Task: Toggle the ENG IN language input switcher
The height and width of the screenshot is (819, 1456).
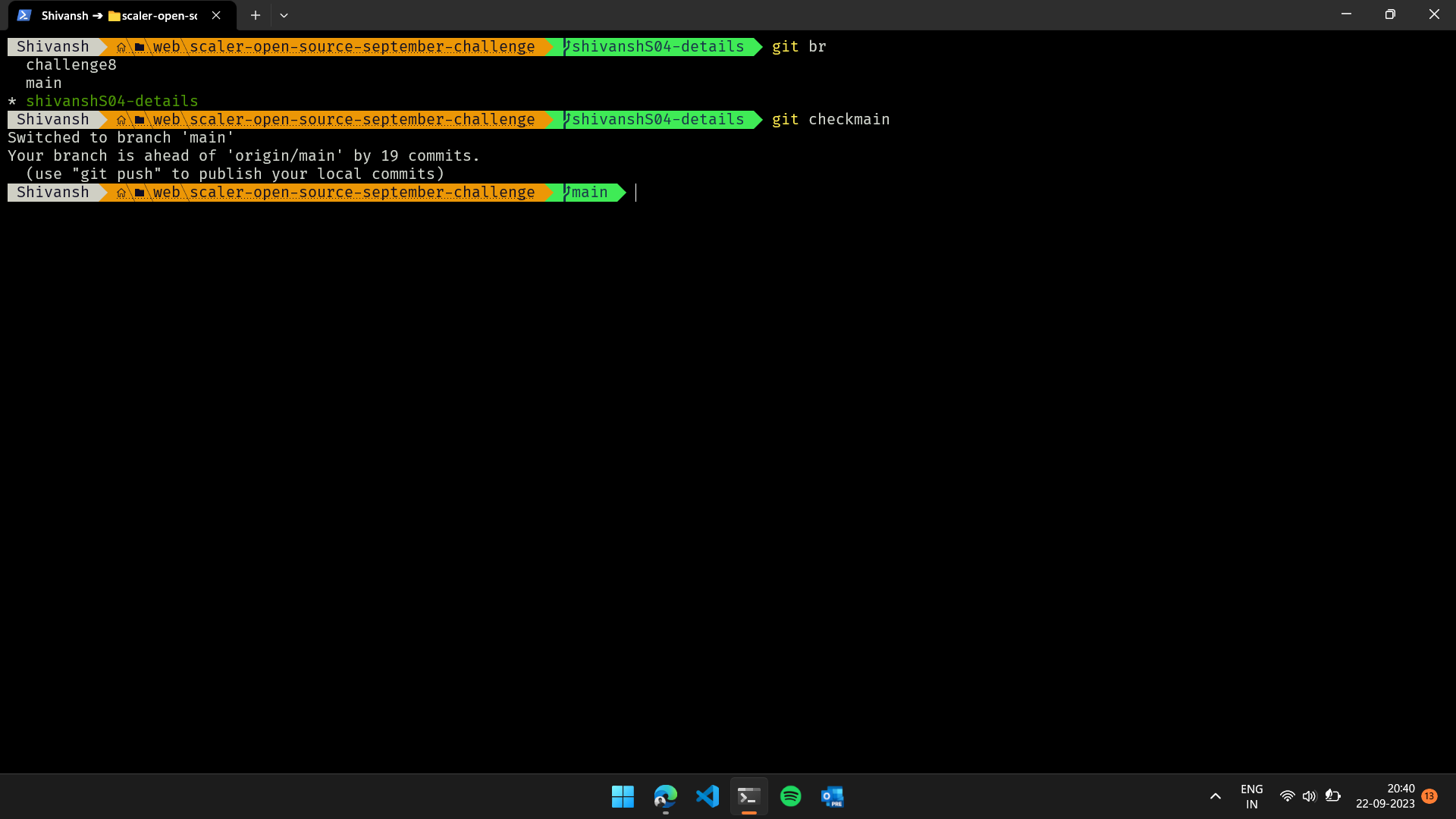Action: coord(1251,795)
